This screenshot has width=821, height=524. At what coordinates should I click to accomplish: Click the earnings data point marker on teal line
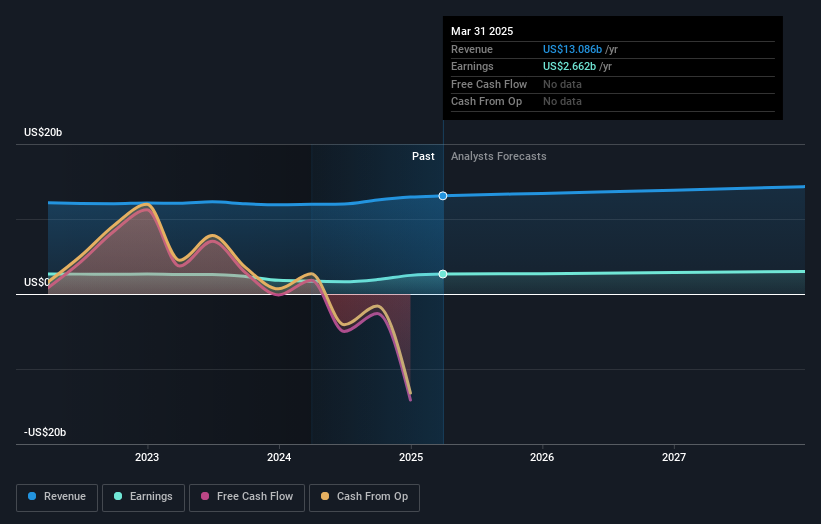click(443, 274)
